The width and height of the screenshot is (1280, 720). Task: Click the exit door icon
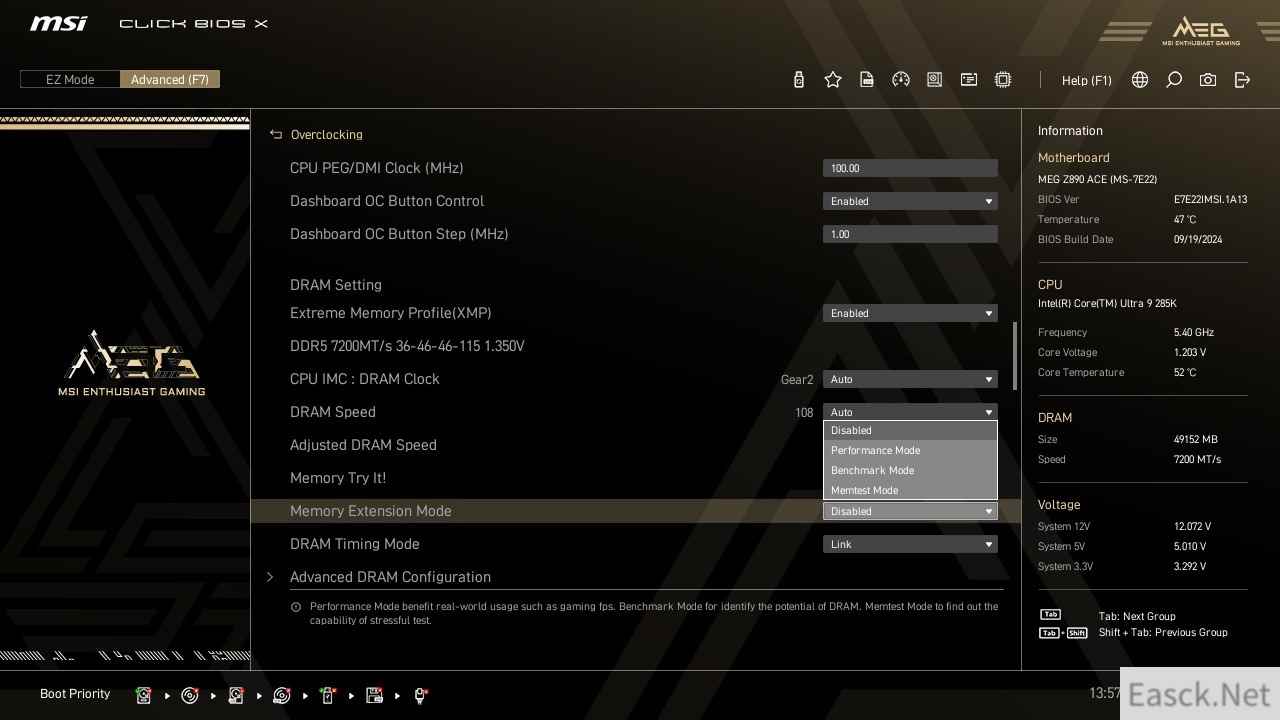[1242, 80]
